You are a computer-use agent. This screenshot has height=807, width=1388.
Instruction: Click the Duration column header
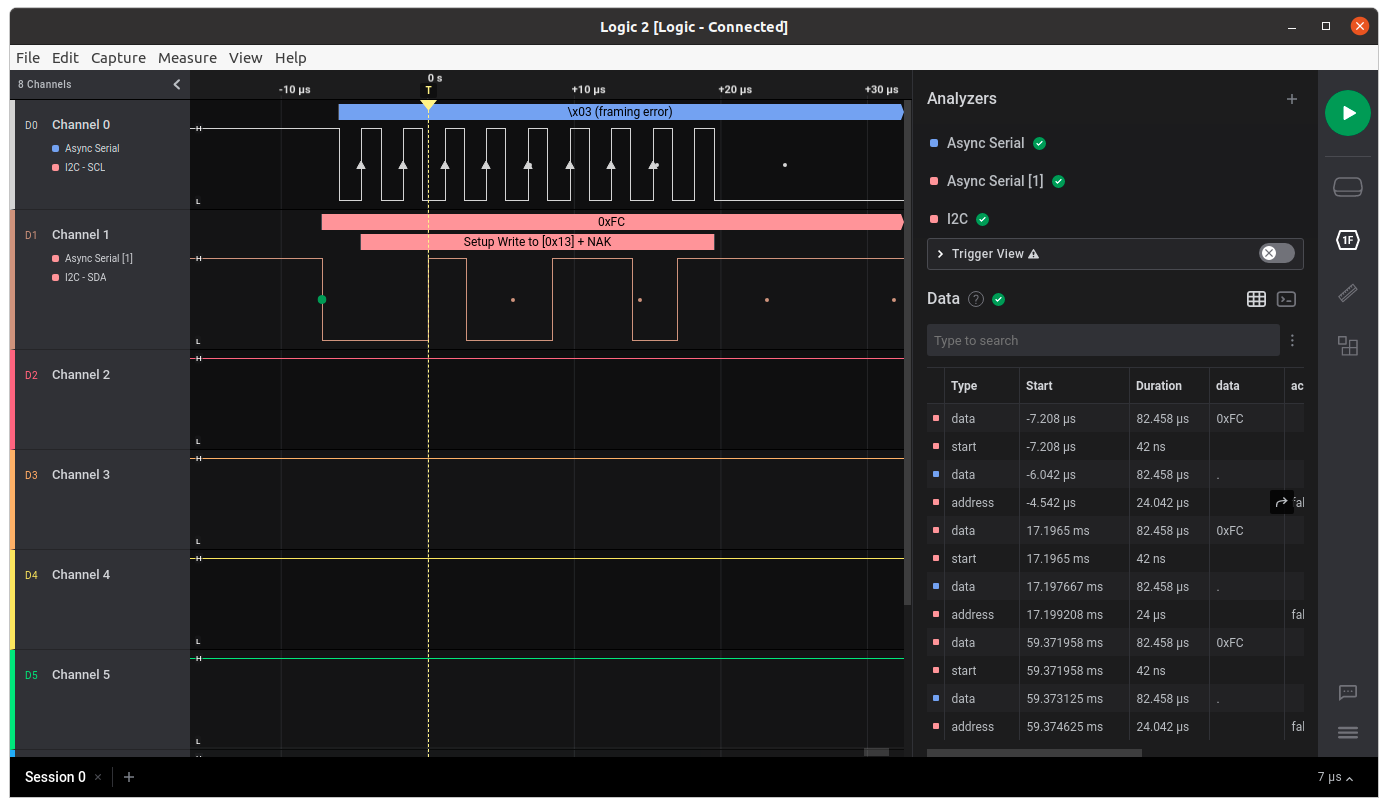(x=1159, y=386)
